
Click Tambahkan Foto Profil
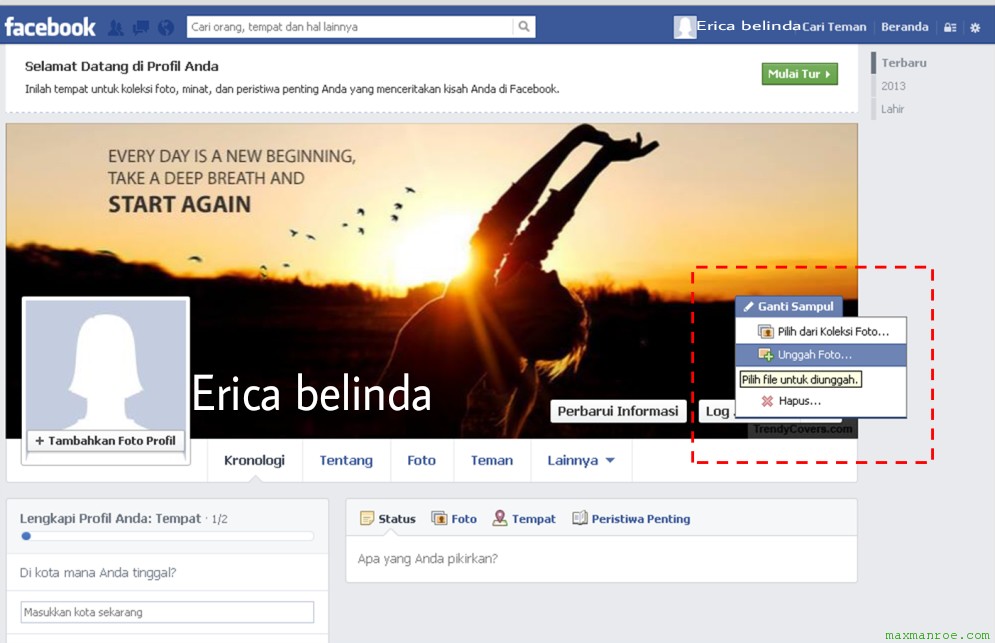[x=106, y=441]
